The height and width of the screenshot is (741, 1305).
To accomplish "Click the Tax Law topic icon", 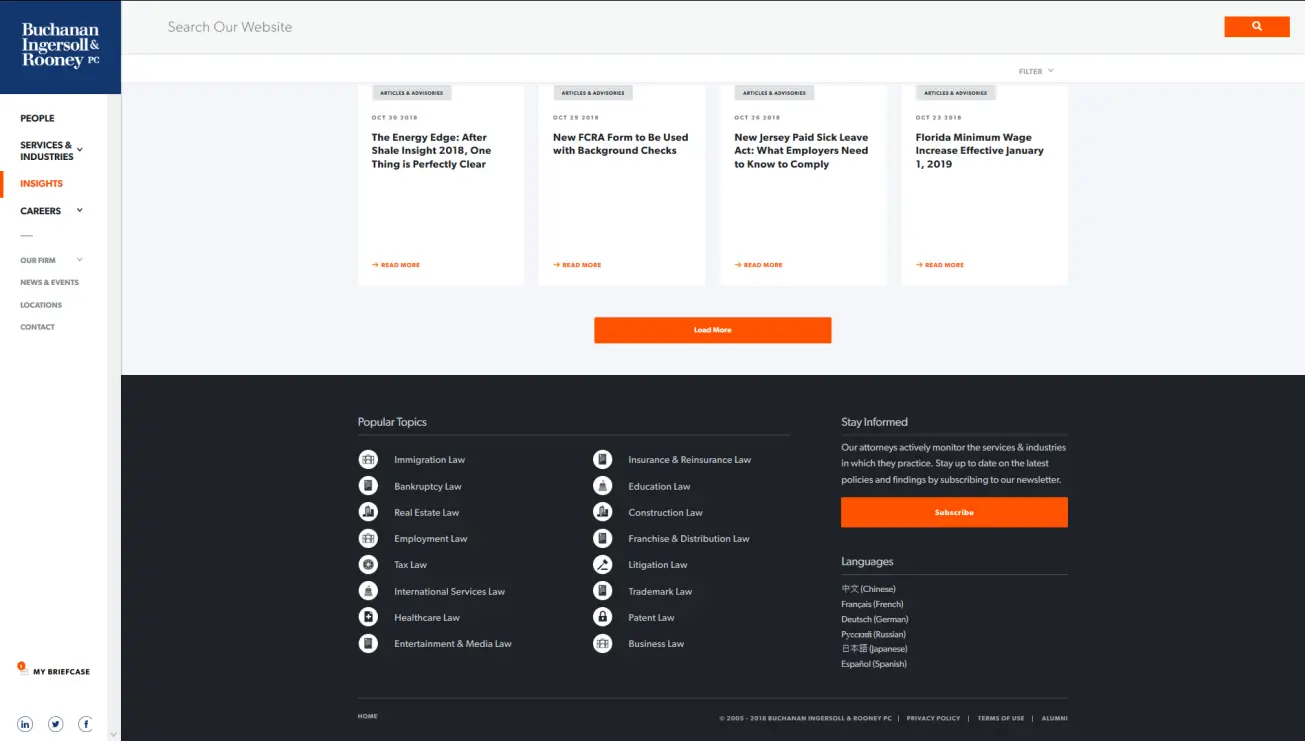I will (368, 565).
